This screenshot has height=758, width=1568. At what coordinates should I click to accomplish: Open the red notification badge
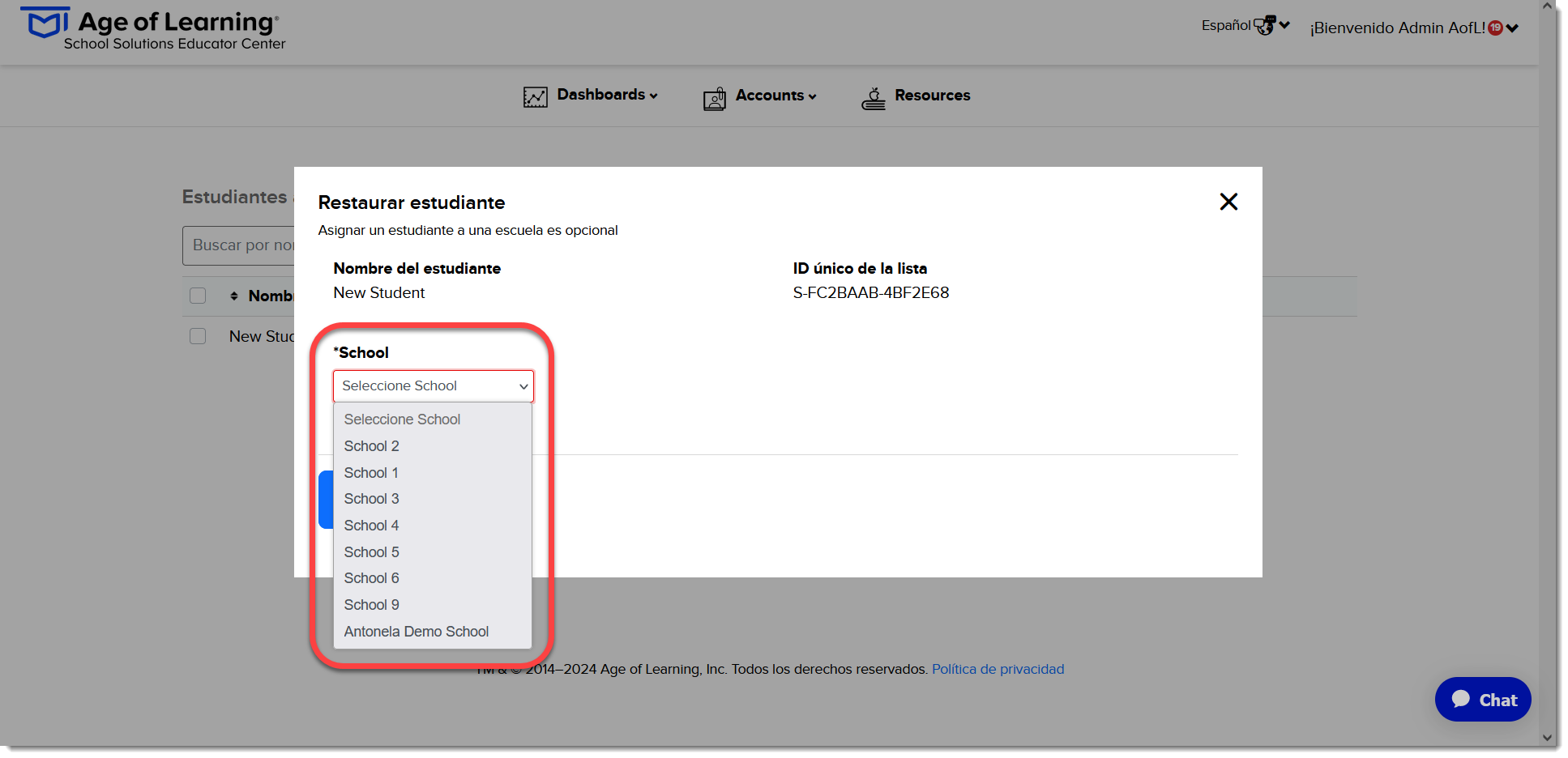click(1495, 28)
